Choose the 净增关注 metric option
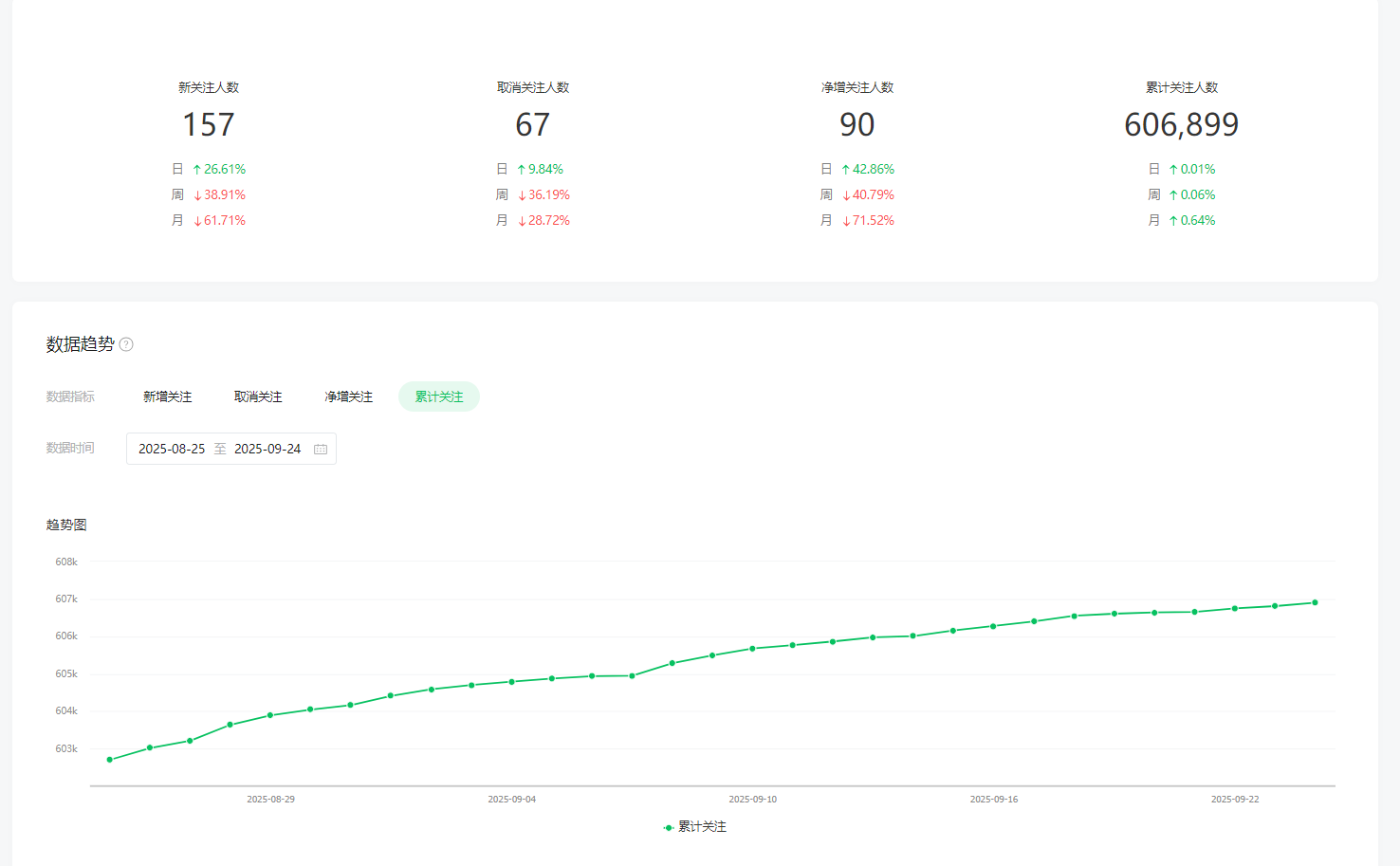This screenshot has width=1400, height=866. 348,396
